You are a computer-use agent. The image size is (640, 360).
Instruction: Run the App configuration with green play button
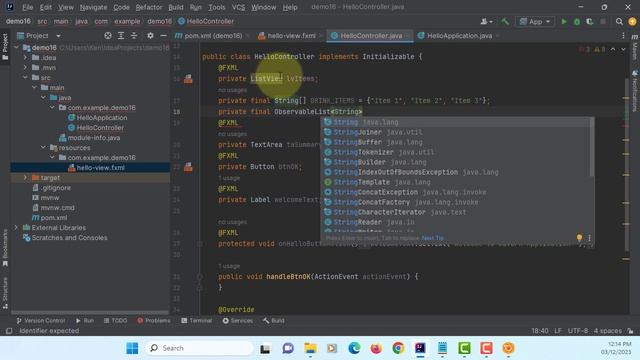pos(564,21)
